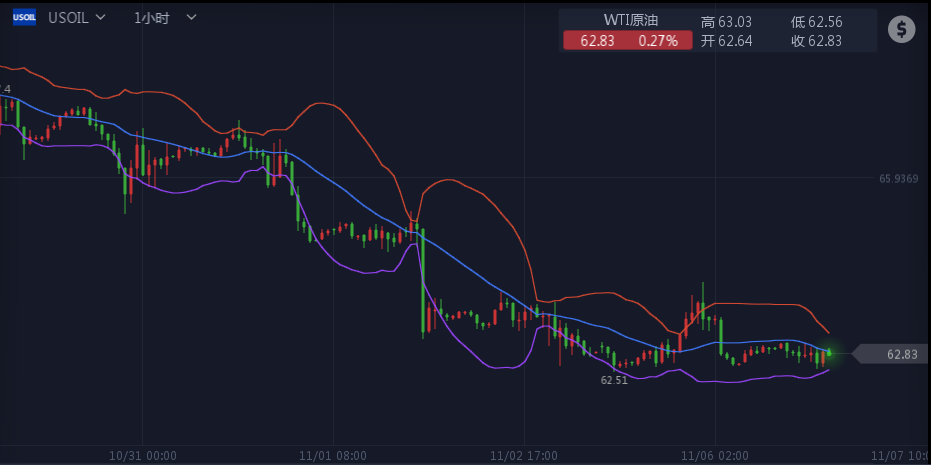
Task: Click the 11/06 02:00 time axis label
Action: tap(715, 455)
